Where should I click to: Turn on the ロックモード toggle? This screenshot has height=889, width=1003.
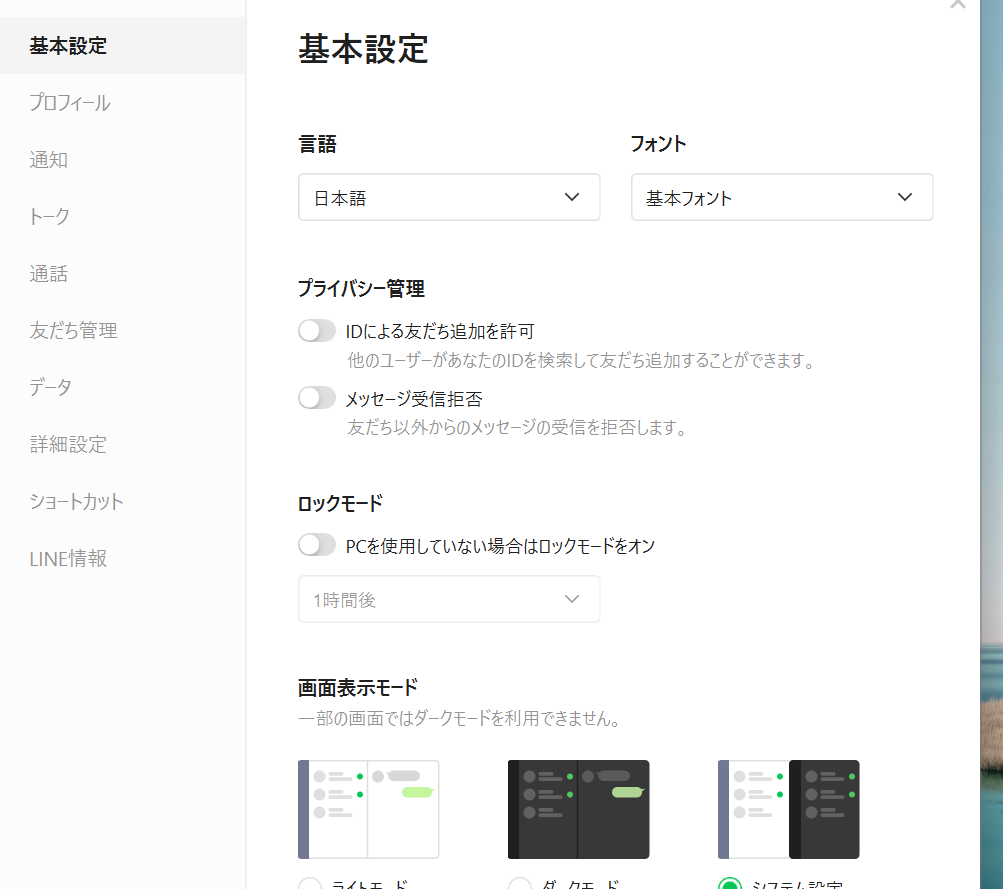coord(317,545)
